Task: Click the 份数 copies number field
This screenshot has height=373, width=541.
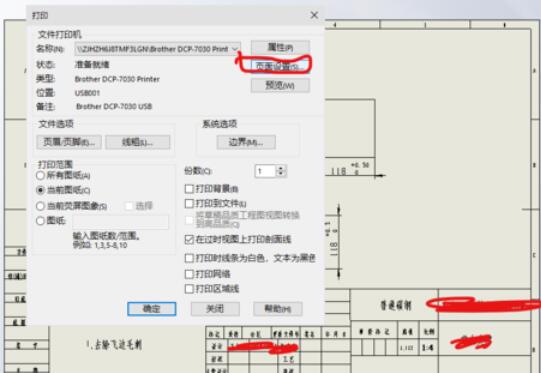Action: (x=265, y=171)
